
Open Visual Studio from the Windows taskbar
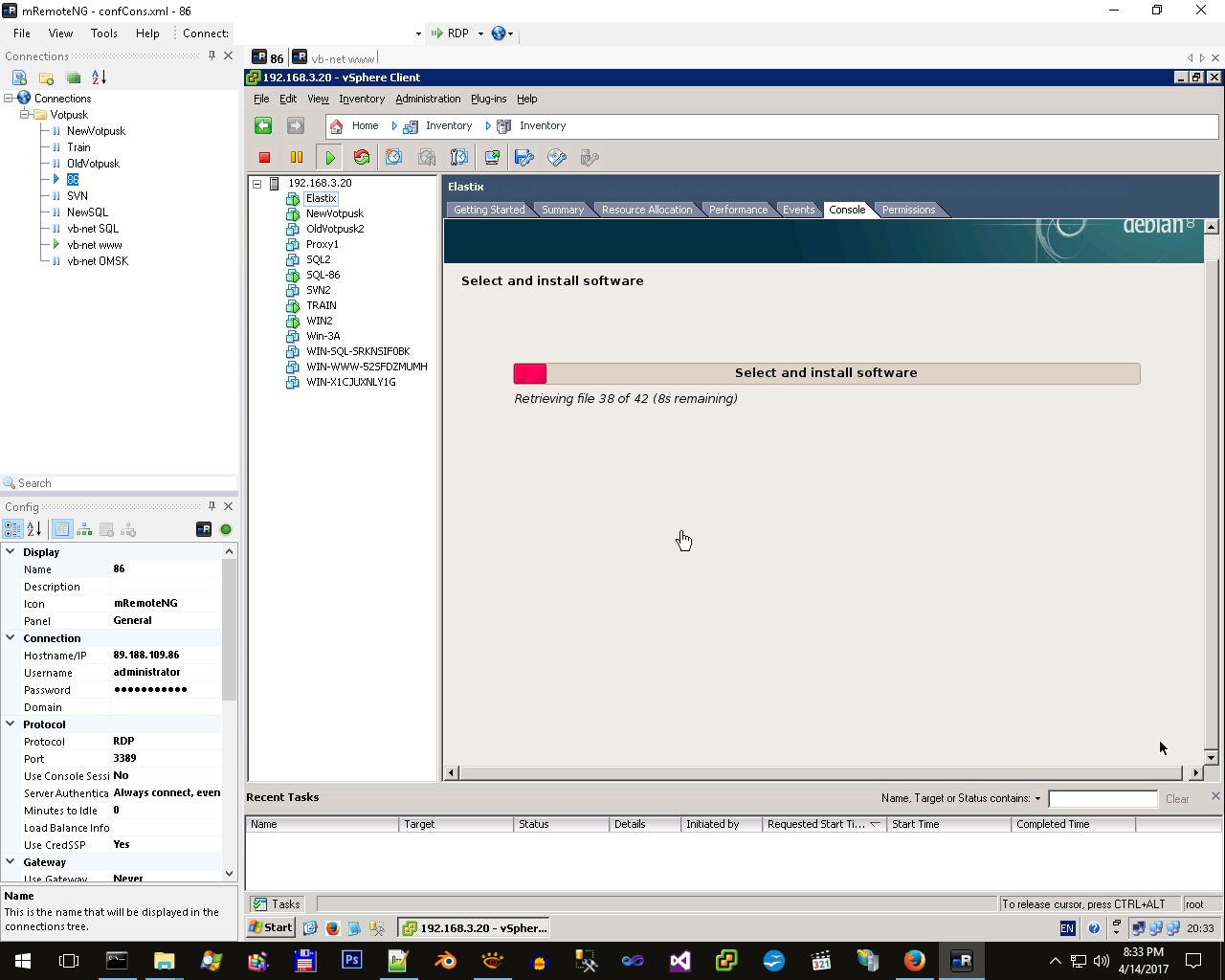(680, 960)
